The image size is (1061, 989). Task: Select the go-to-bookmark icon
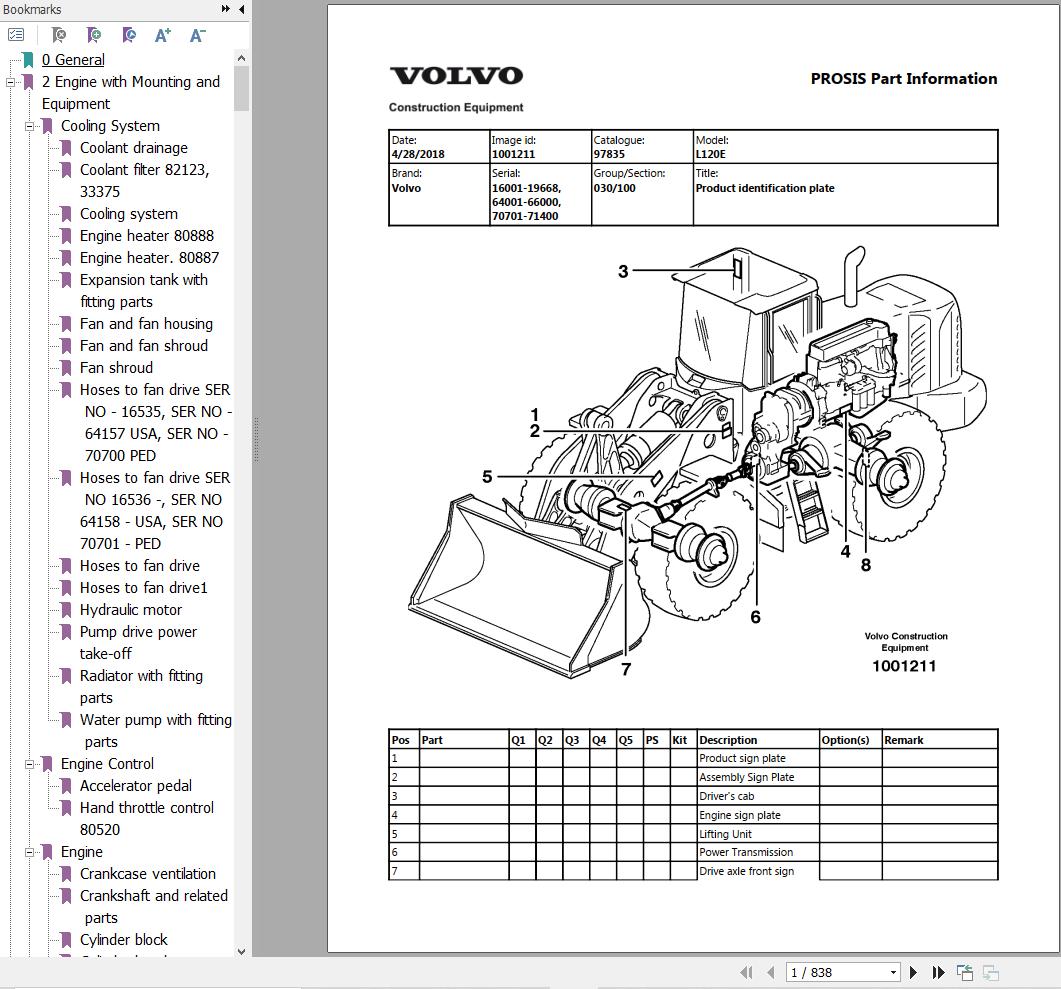[127, 33]
